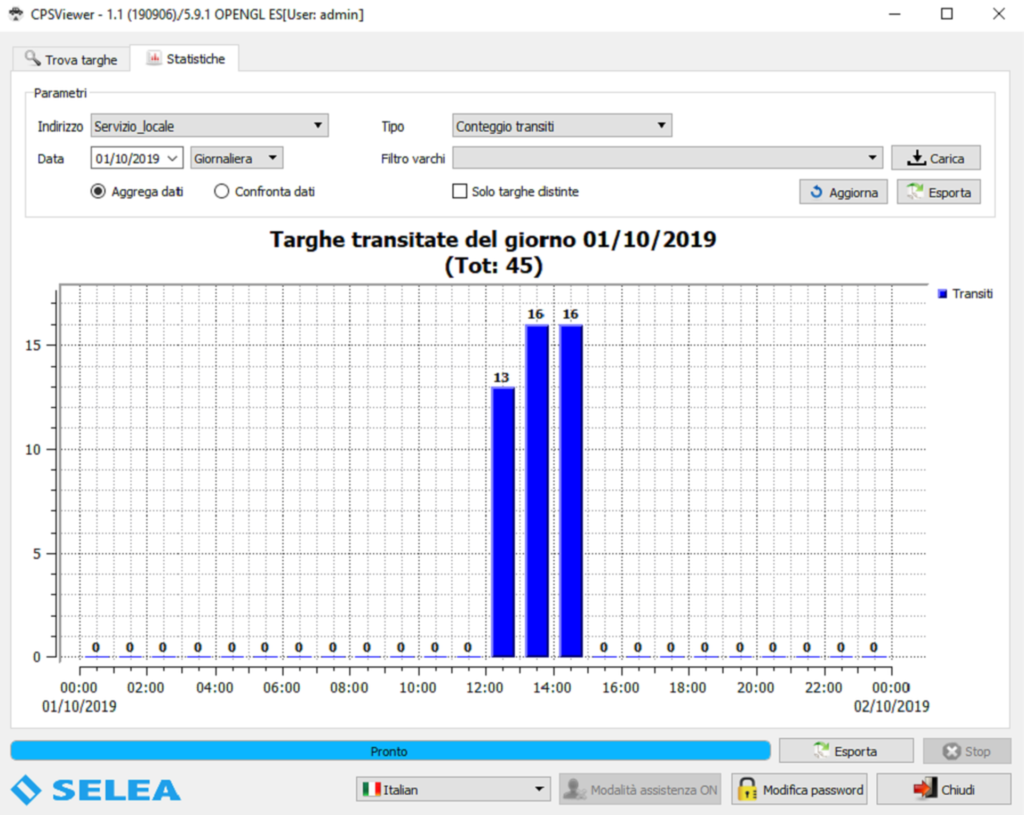Click the user icon in Modalità assistenza
The width and height of the screenshot is (1024, 815).
[x=574, y=789]
